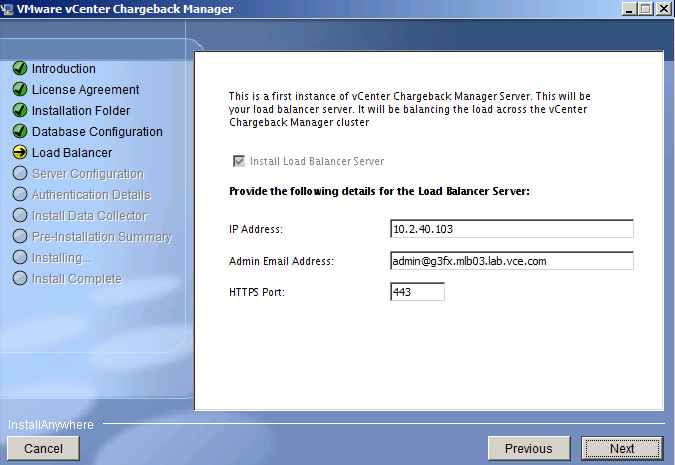Viewport: 675px width, 465px height.
Task: Click the VMware app icon in title bar
Action: click(x=6, y=9)
